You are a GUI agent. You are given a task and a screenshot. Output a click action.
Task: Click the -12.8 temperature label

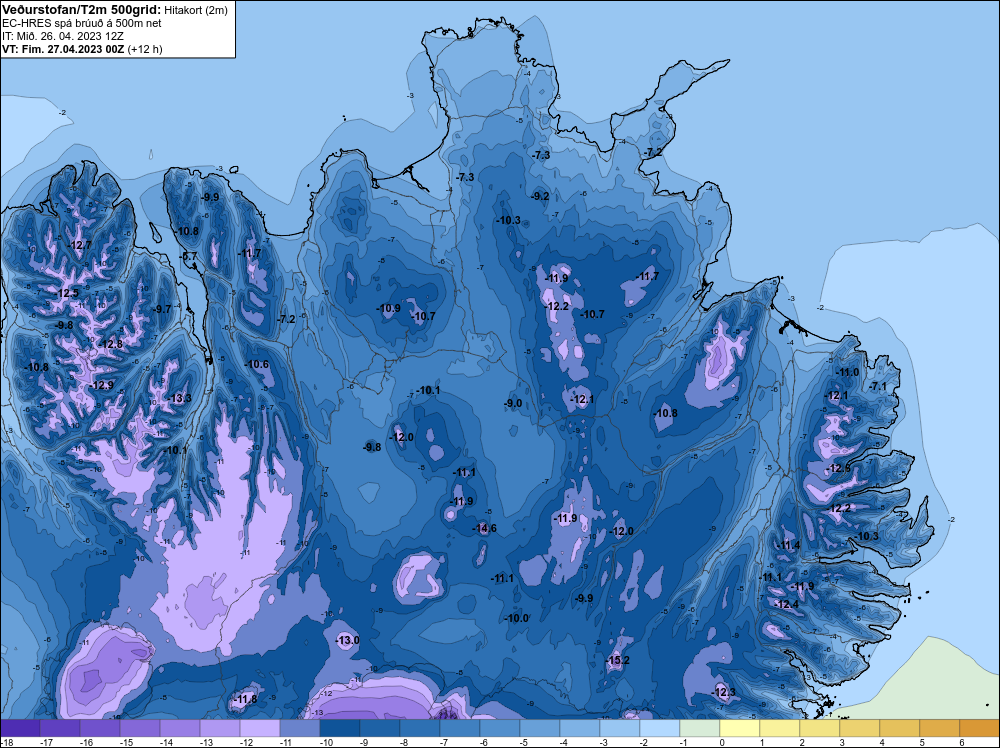(110, 344)
